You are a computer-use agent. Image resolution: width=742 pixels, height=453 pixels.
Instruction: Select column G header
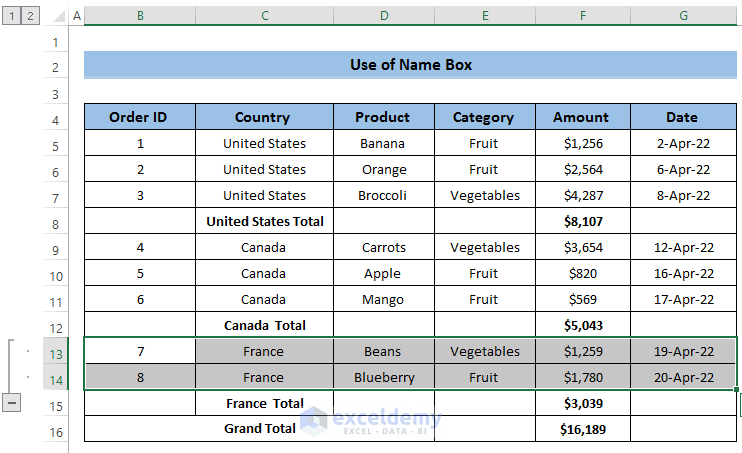click(x=683, y=16)
